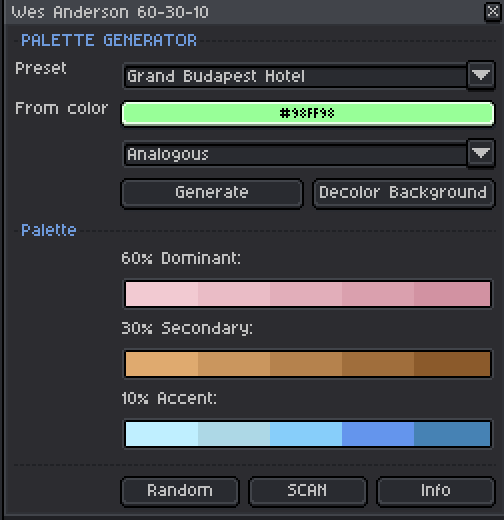The image size is (504, 520).
Task: Click the SCAN button
Action: tap(308, 491)
